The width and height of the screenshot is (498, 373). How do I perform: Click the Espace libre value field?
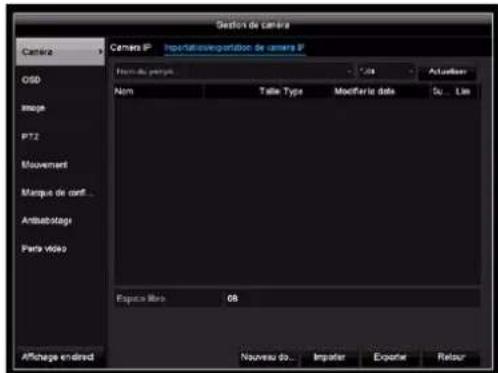pos(352,298)
